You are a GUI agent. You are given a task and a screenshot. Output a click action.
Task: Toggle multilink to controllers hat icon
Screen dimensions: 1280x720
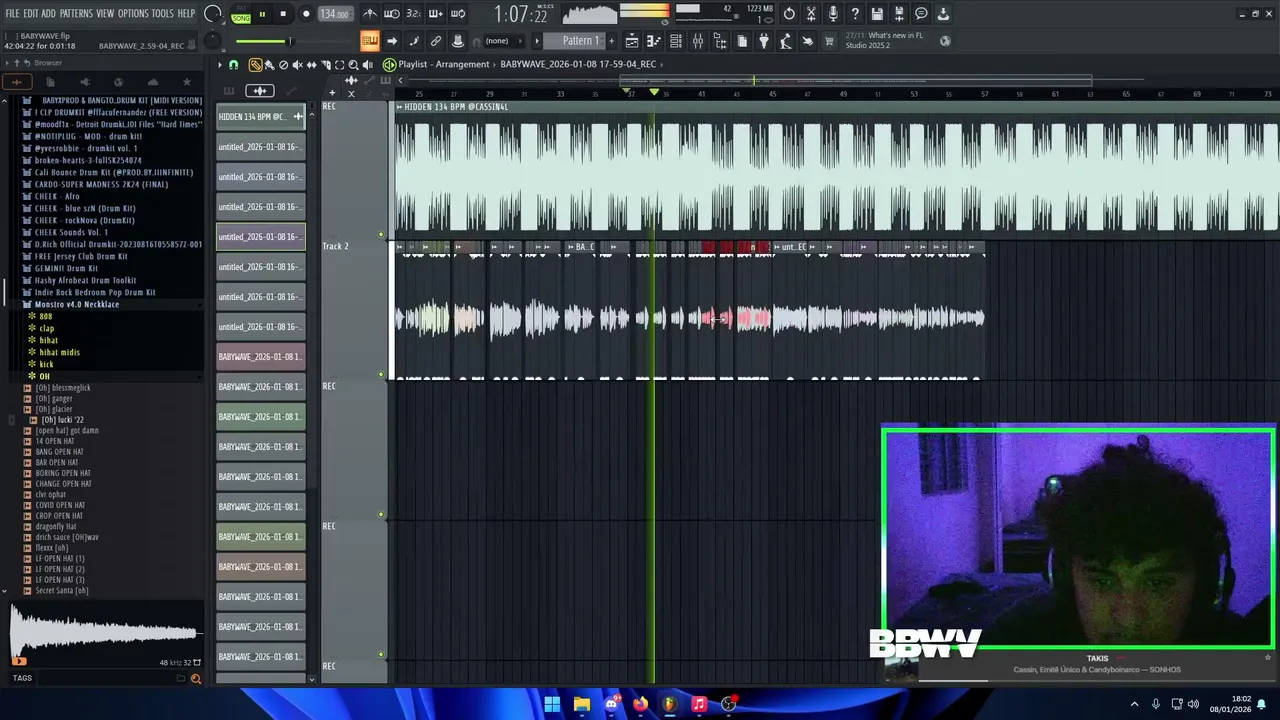click(458, 41)
